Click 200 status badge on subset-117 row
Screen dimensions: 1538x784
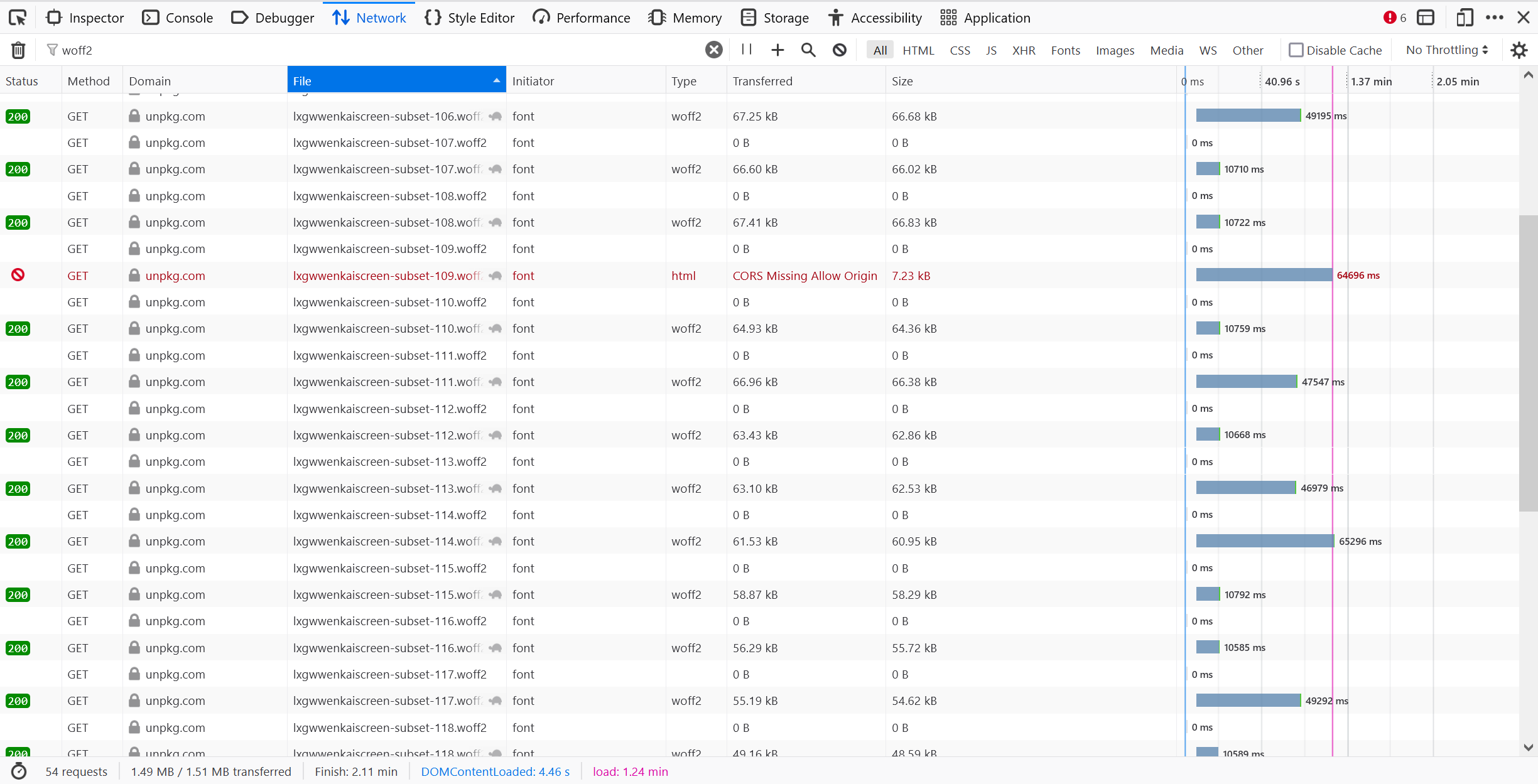[18, 701]
